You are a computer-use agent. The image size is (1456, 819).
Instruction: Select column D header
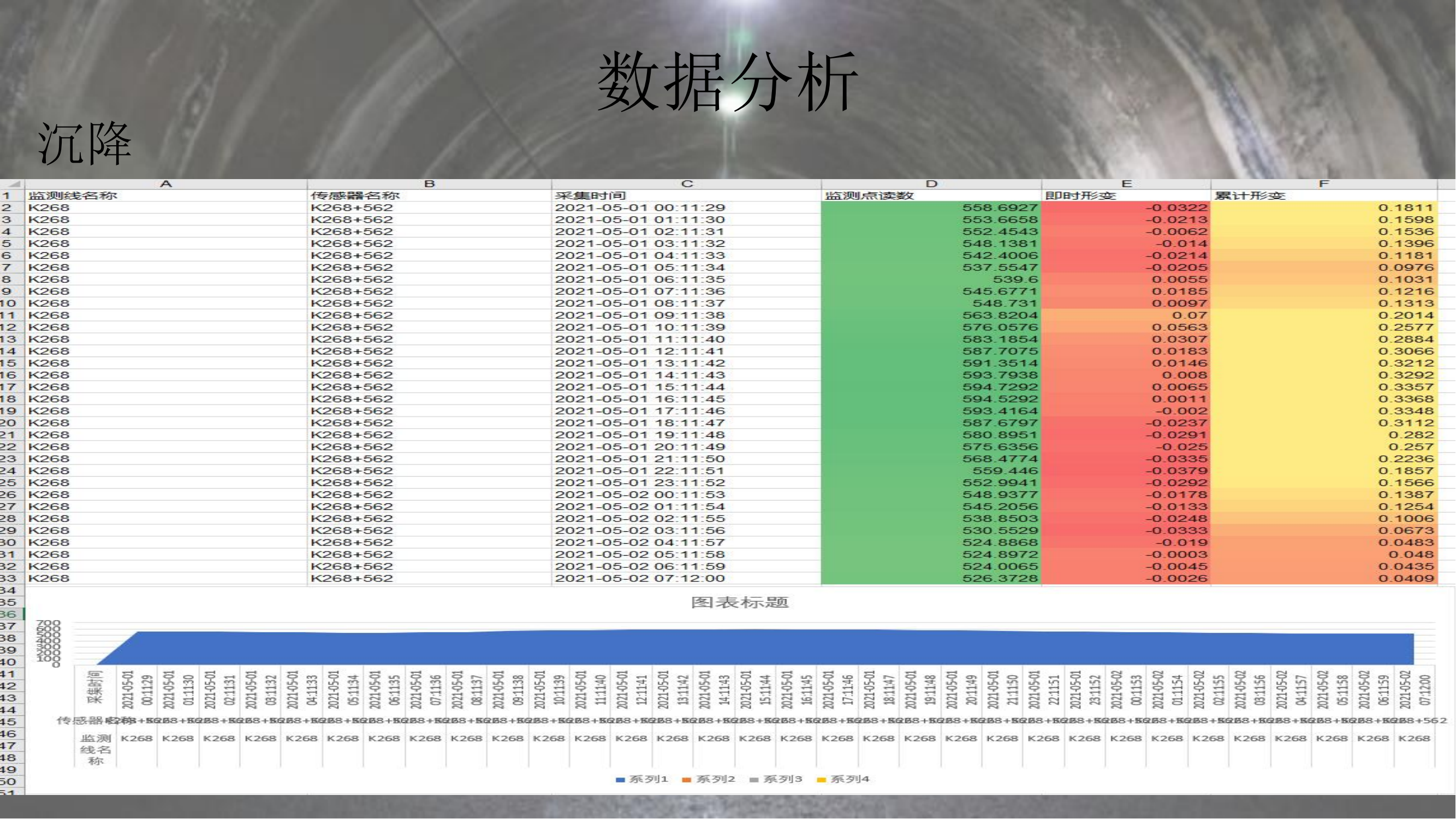(931, 183)
